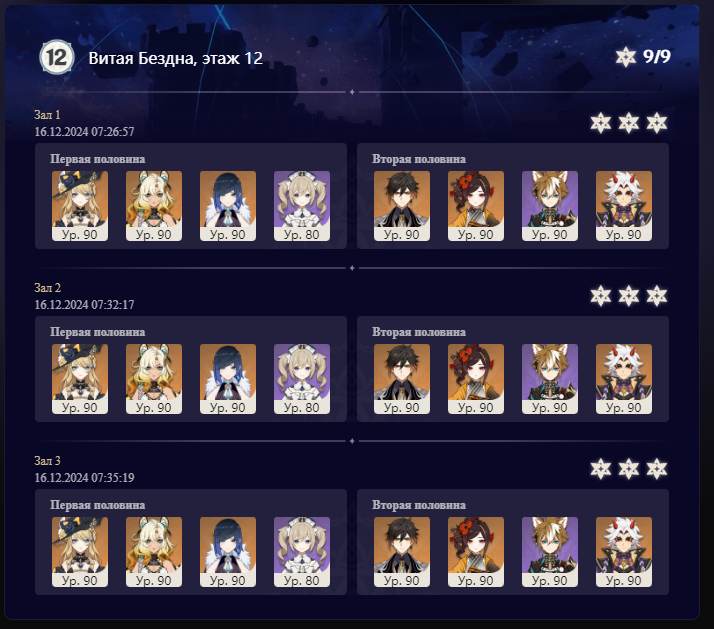Click the first star of Зал 1 rating
Screen dimensions: 714x629
(x=601, y=123)
